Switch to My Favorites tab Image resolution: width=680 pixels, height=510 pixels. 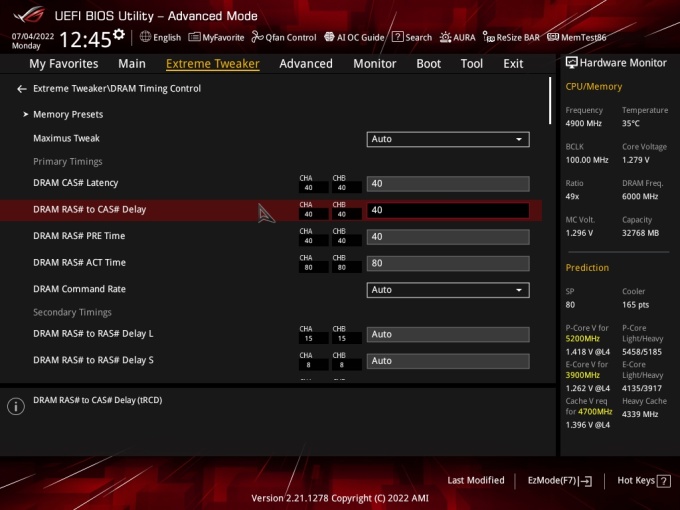click(64, 64)
